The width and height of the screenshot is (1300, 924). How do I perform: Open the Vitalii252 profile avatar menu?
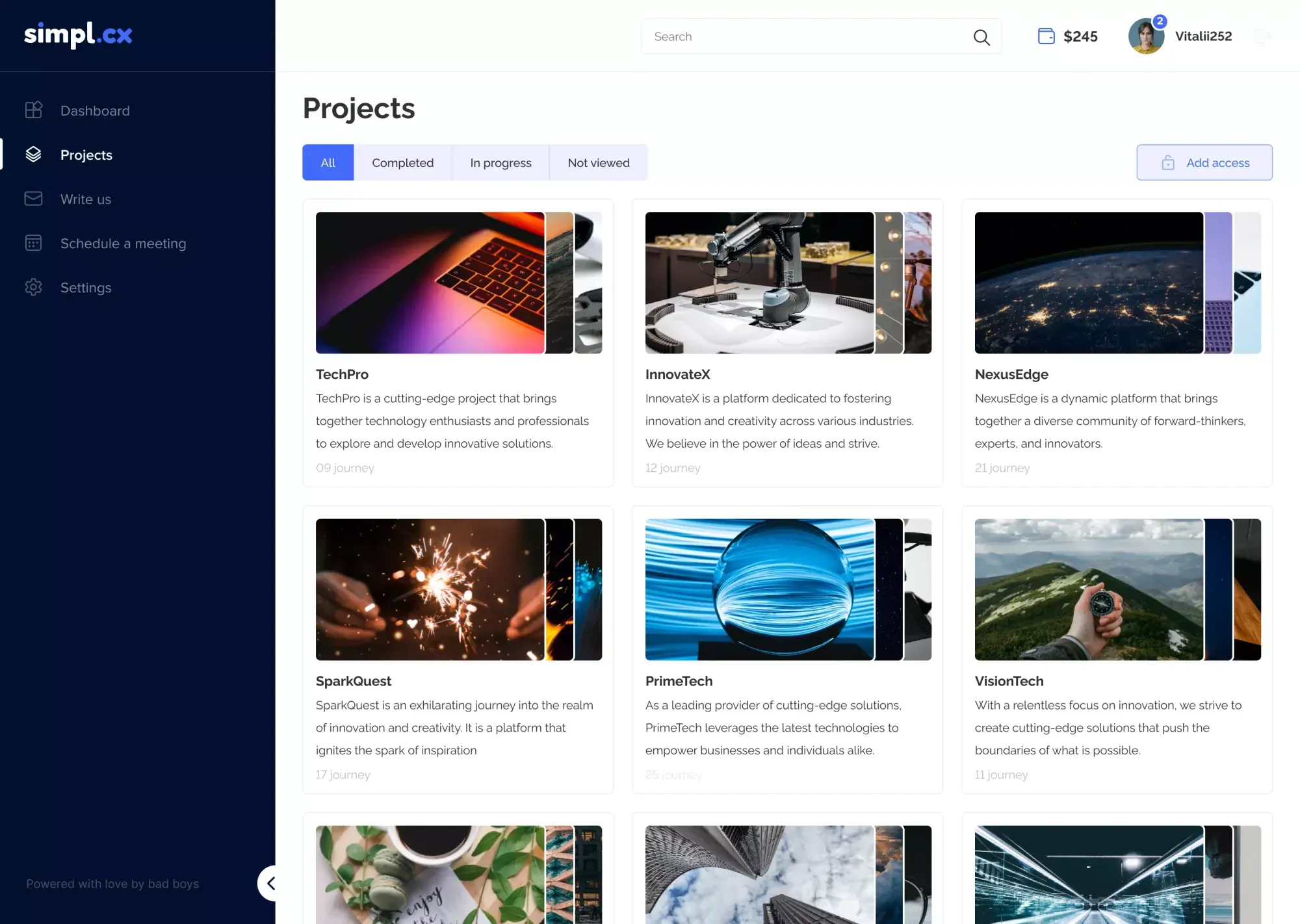[1146, 36]
